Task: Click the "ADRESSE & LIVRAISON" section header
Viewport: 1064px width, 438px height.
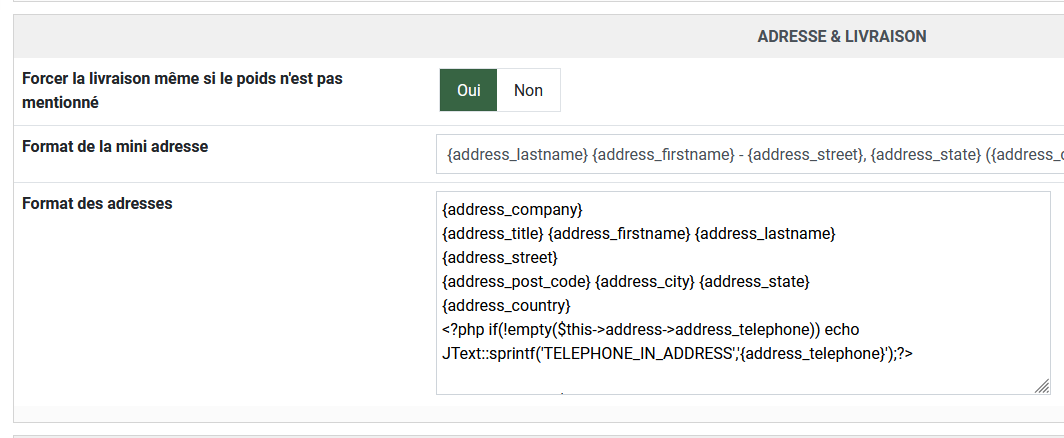Action: [841, 36]
